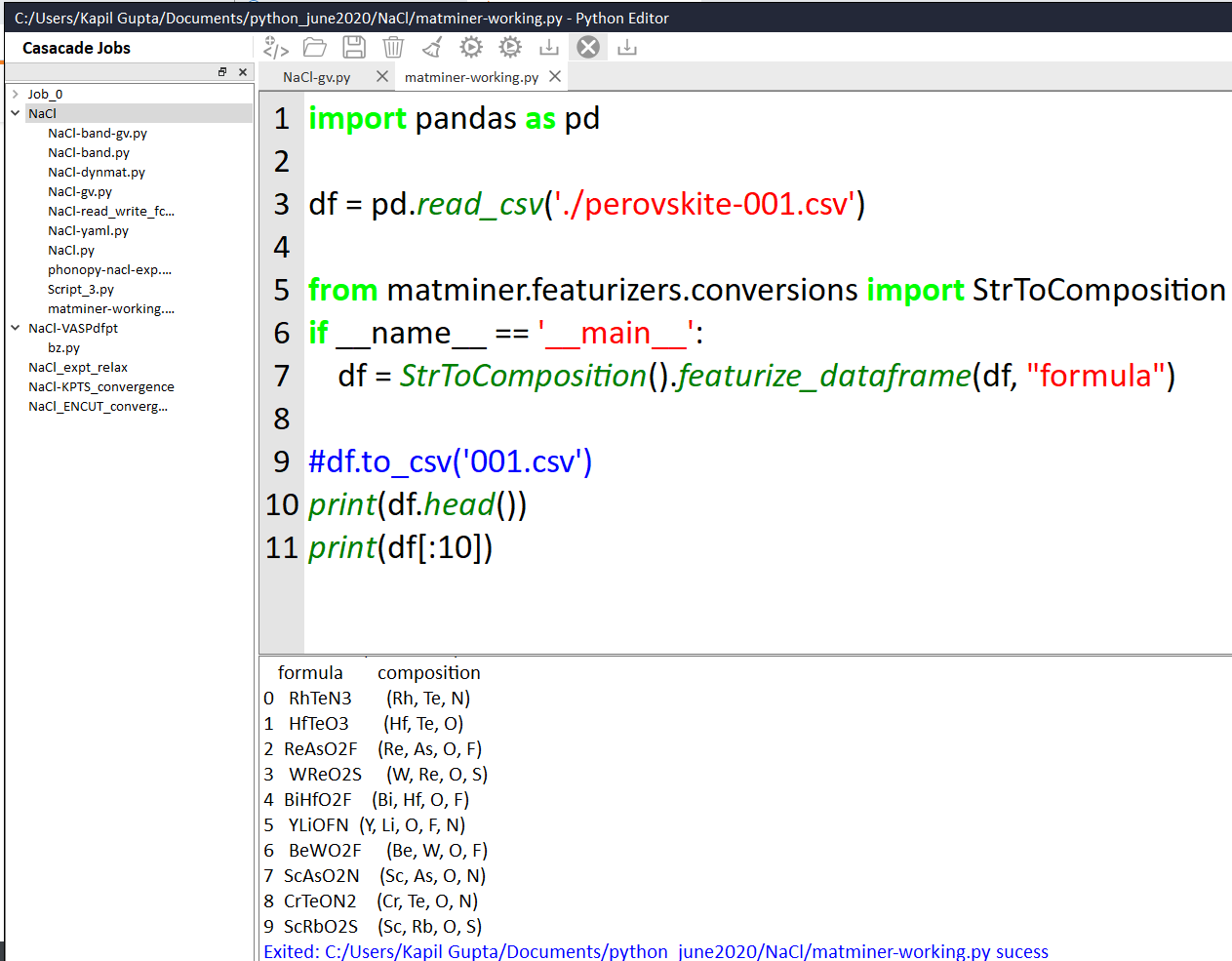The height and width of the screenshot is (961, 1232).
Task: Expand the Job_0 tree node
Action: (x=16, y=95)
